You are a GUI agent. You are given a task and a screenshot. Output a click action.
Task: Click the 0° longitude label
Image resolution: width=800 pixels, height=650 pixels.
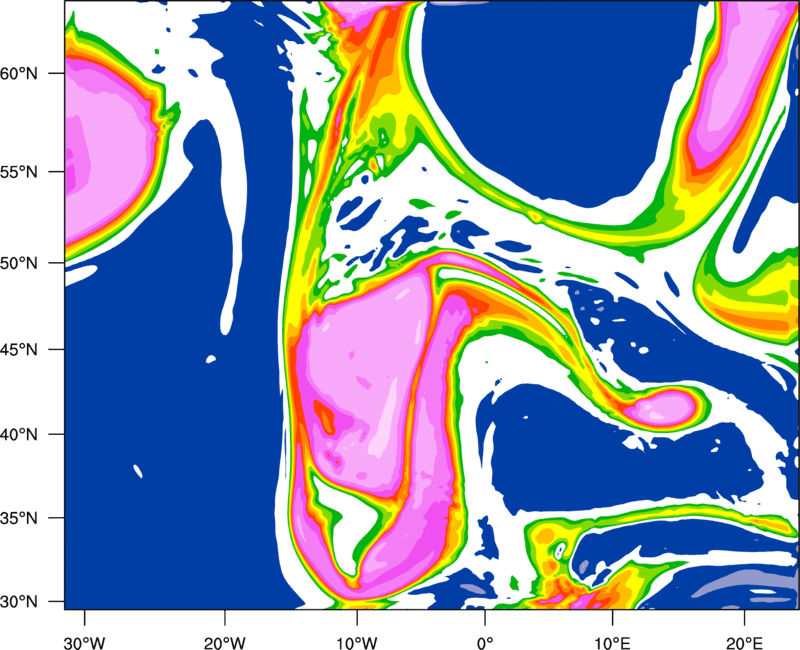[485, 643]
